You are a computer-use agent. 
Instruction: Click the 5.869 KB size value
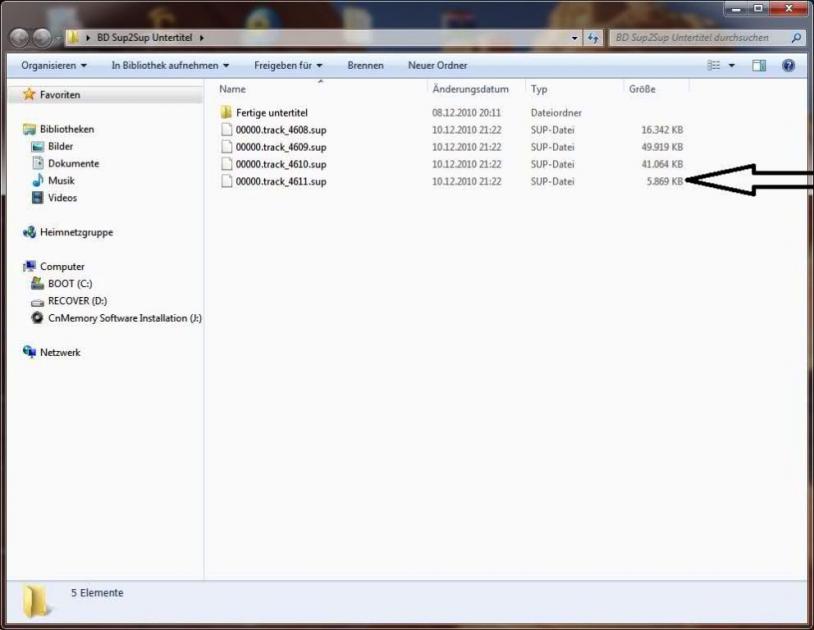click(664, 181)
